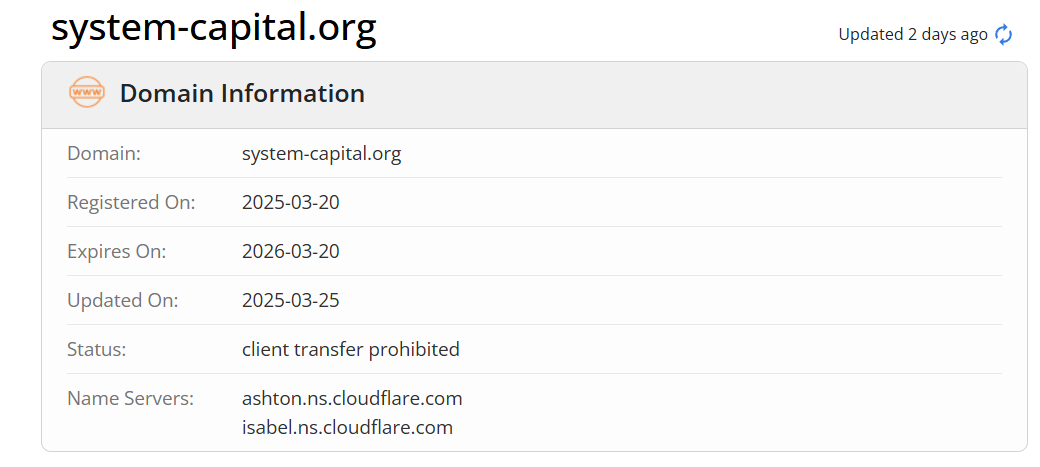Screen dimensions: 1040x467
Task: Click the refresh icon beside the updated time
Action: (x=1003, y=34)
